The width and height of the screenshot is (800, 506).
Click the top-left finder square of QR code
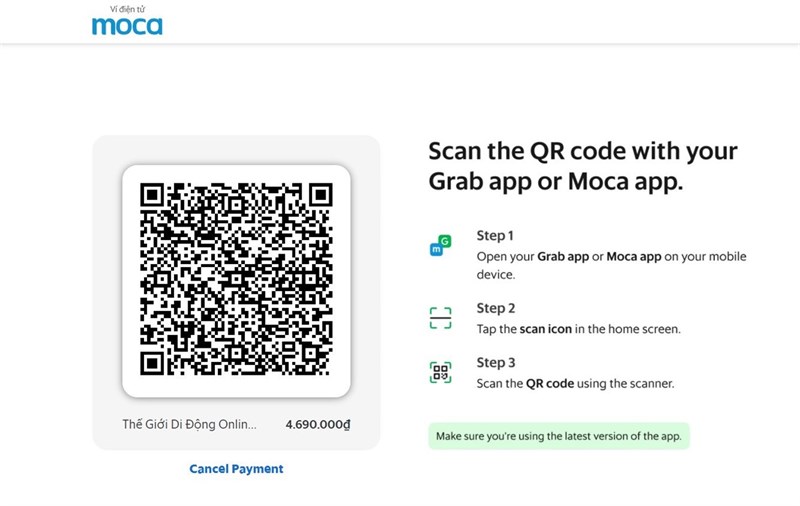152,195
